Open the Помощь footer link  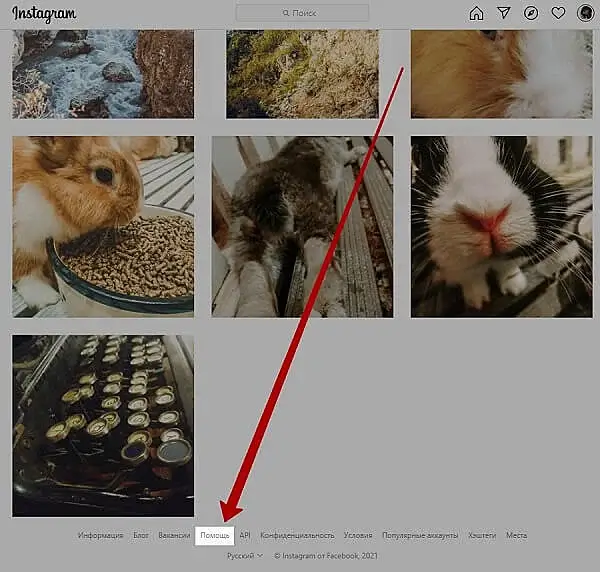tap(215, 536)
